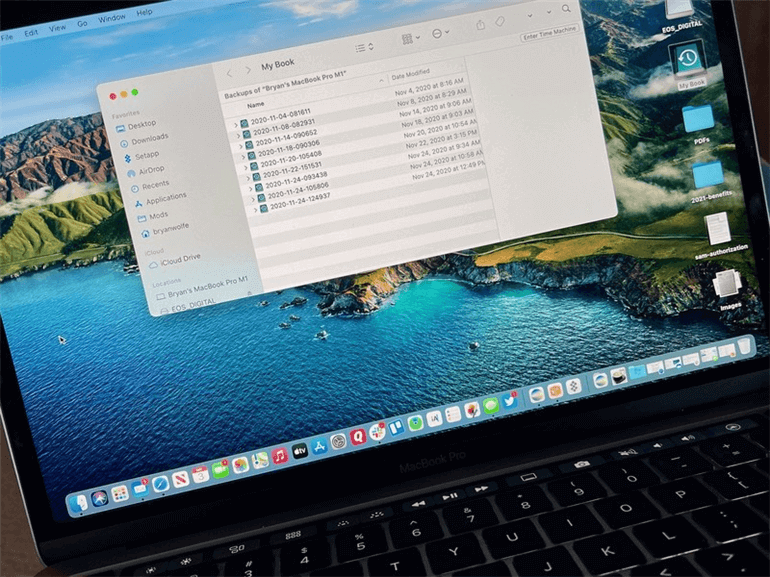Launch Apple TV from the Dock
This screenshot has width=770, height=577.
(x=300, y=451)
